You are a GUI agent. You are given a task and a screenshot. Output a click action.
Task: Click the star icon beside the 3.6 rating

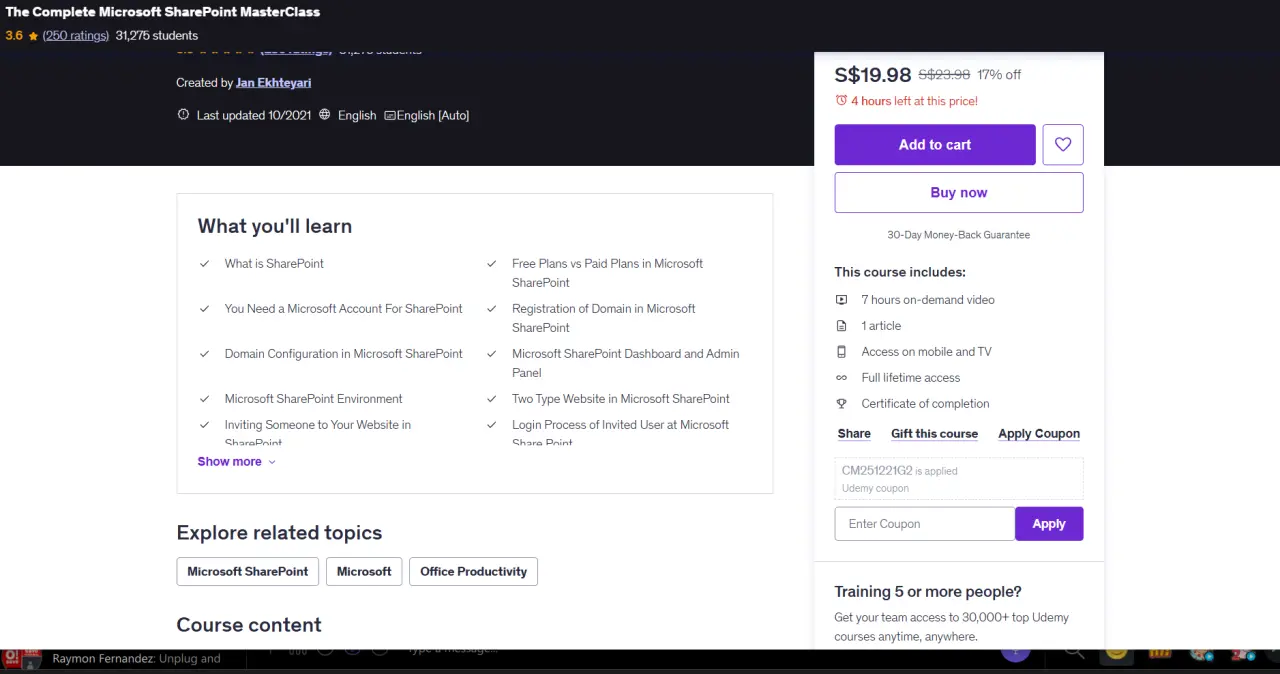(33, 36)
